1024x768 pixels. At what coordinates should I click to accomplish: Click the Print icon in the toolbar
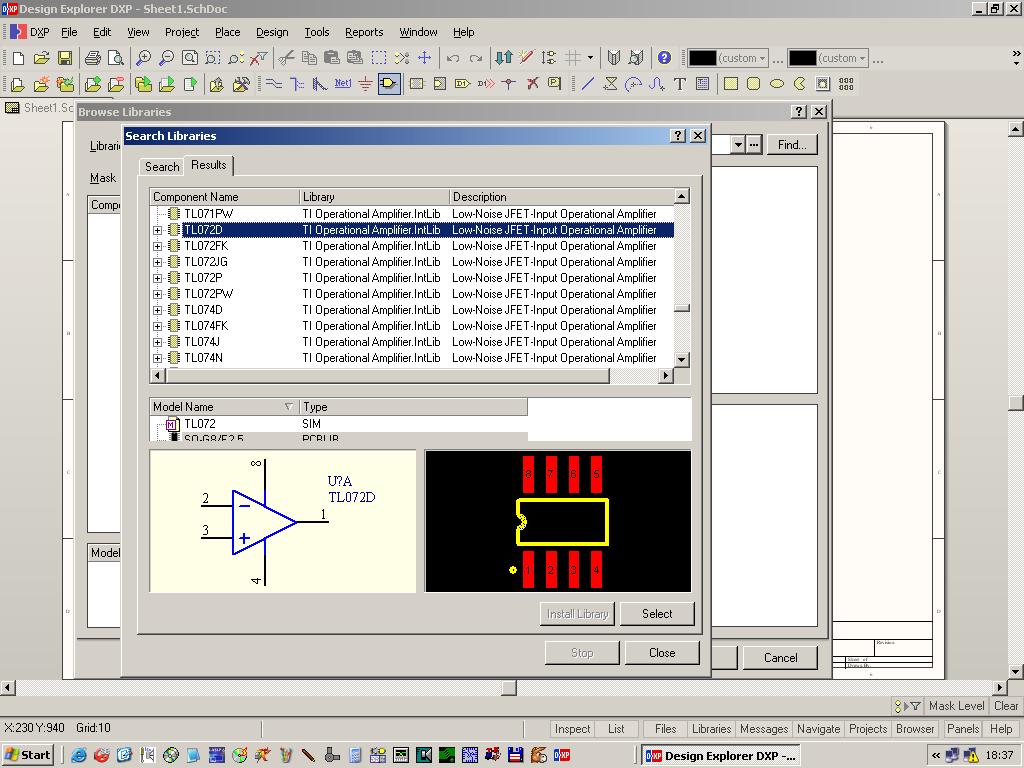point(93,58)
